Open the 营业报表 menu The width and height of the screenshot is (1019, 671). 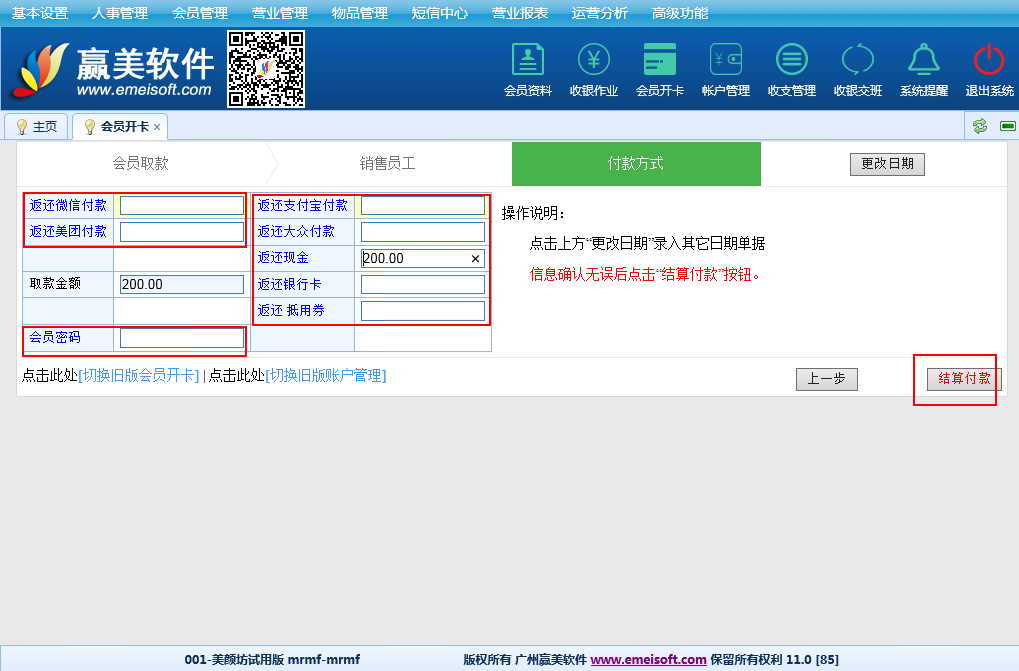[x=519, y=13]
